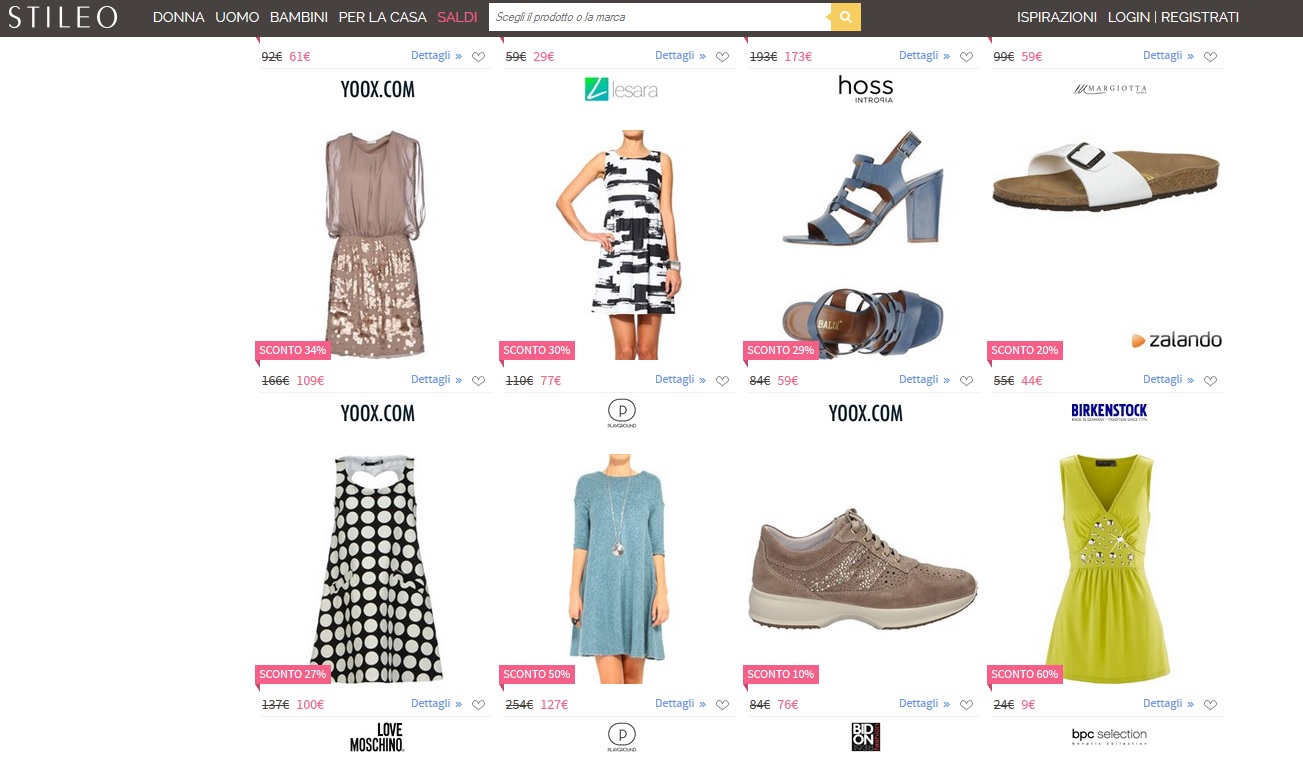The width and height of the screenshot is (1303, 761).
Task: Open Dettagli for the 9€ yellow top
Action: [1168, 704]
